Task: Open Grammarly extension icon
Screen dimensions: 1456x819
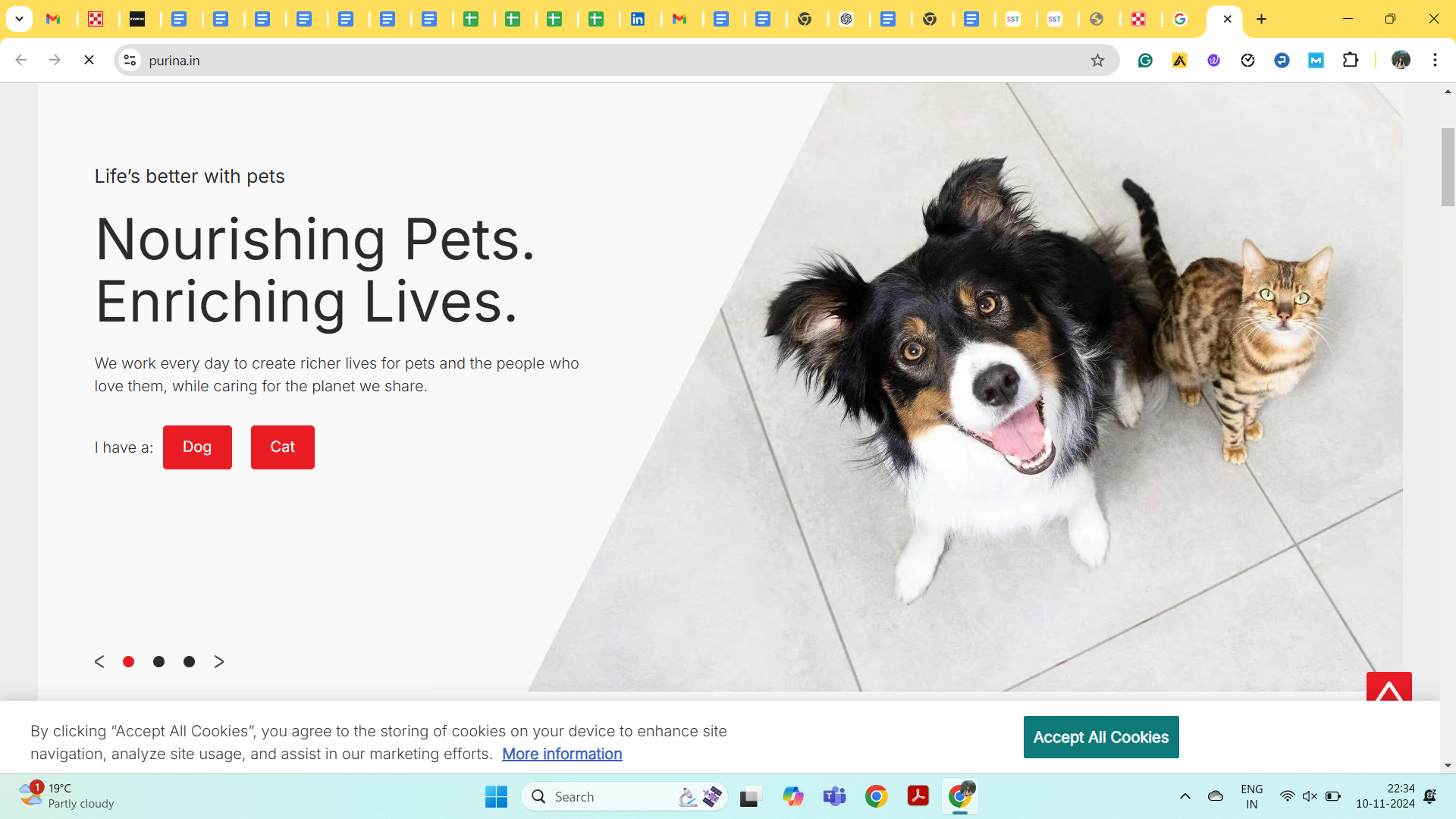Action: click(x=1145, y=61)
